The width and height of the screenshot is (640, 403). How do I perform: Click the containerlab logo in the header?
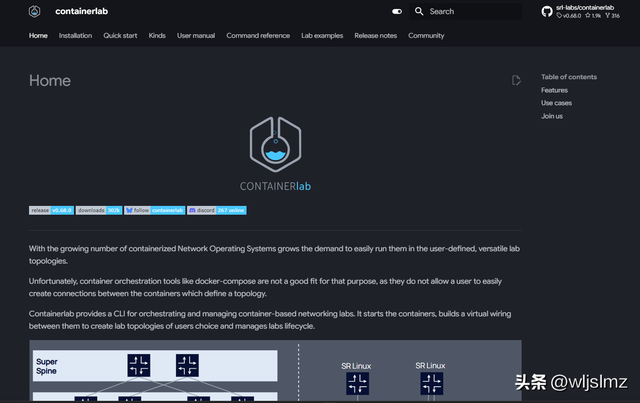coord(34,11)
